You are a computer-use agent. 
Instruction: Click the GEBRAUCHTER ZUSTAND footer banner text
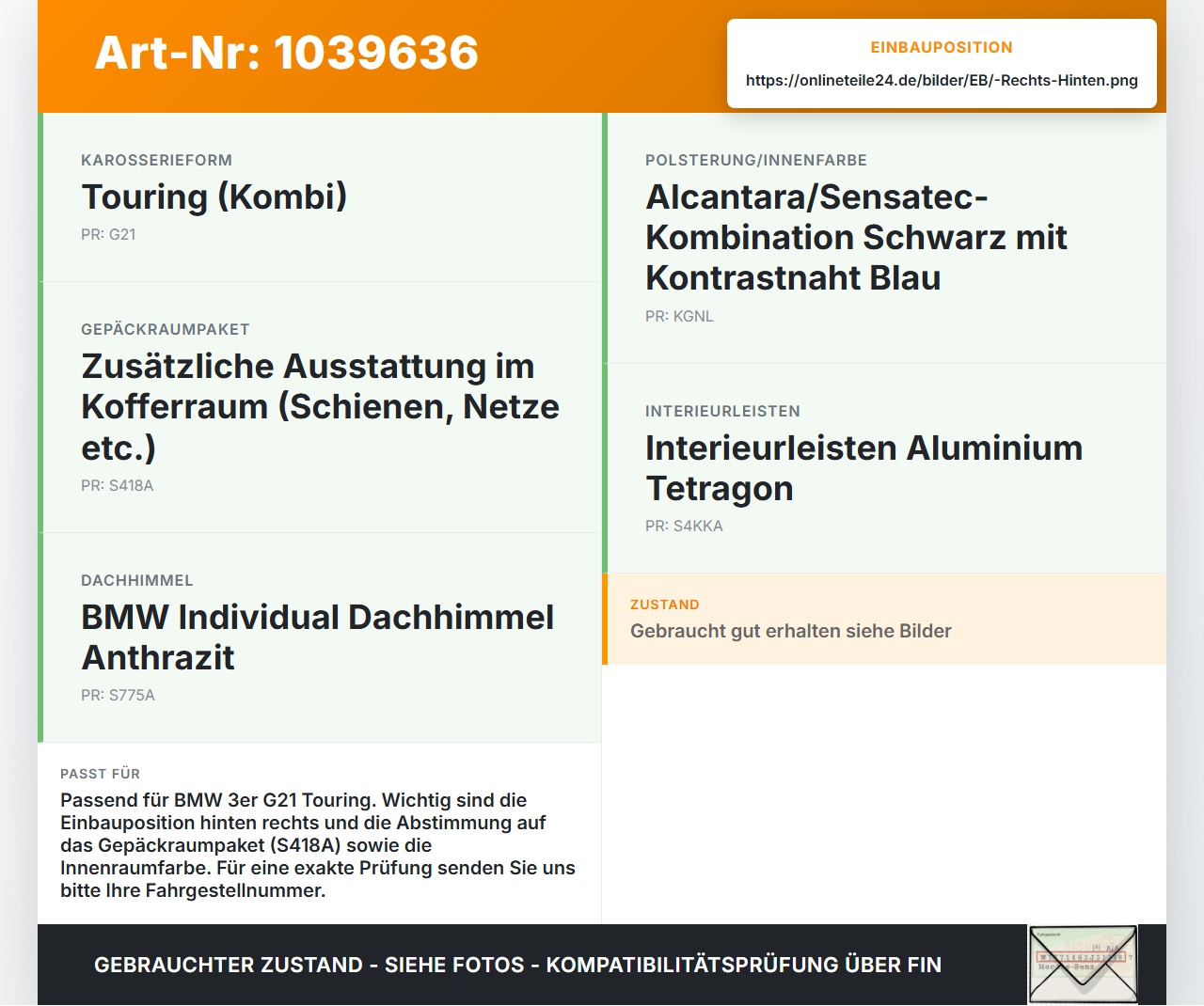(517, 965)
